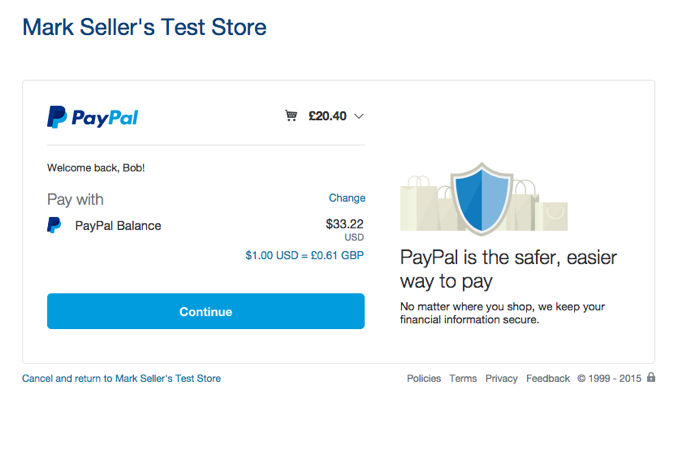
Task: Click the safer, easier way to pay headline
Action: (508, 268)
